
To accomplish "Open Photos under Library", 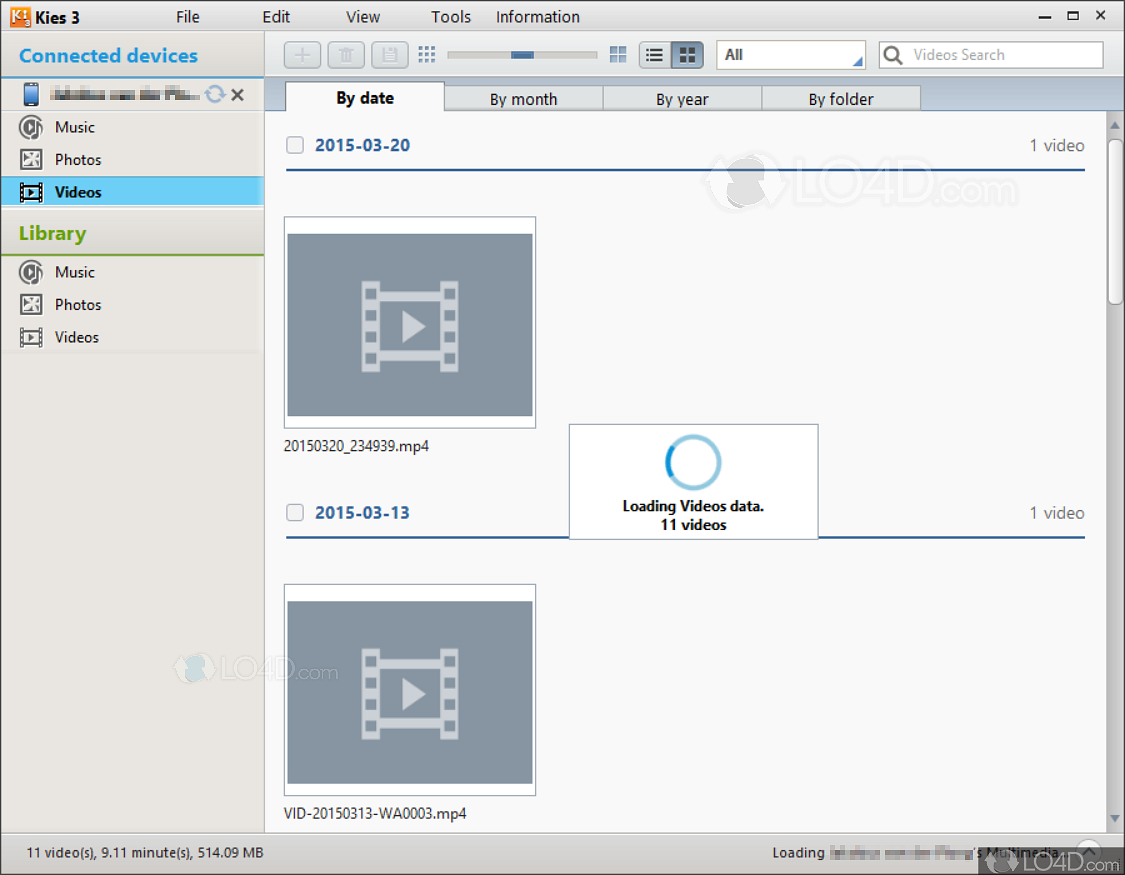I will point(133,304).
